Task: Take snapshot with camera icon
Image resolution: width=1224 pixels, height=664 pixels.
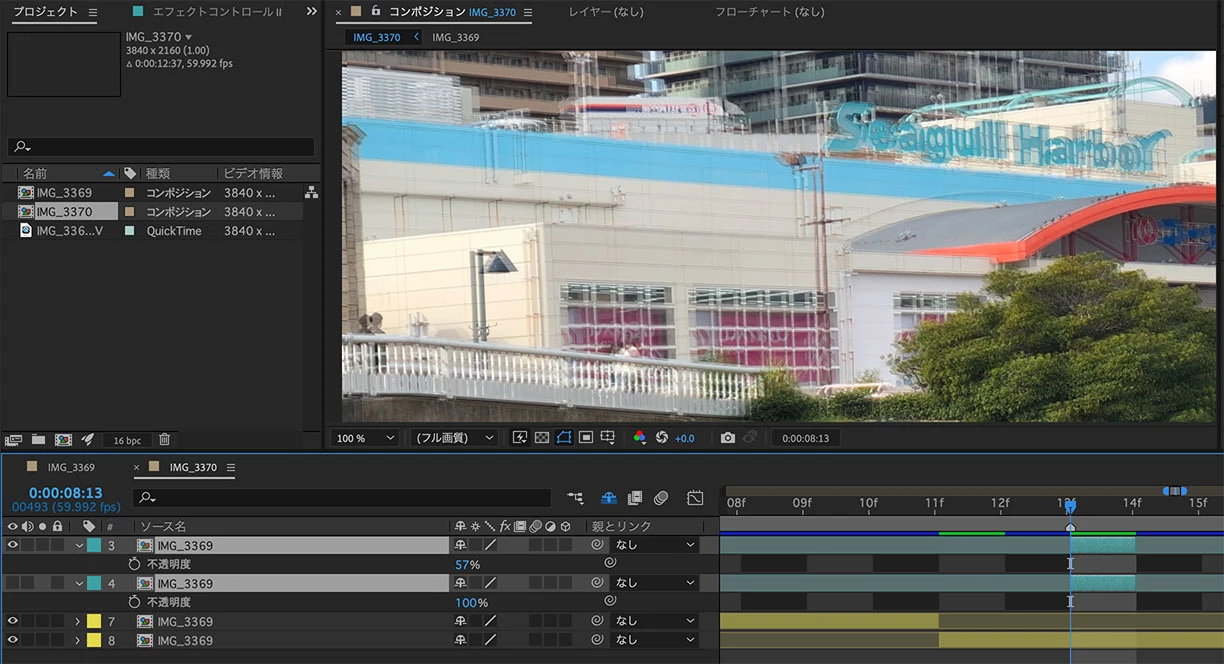Action: [x=728, y=438]
